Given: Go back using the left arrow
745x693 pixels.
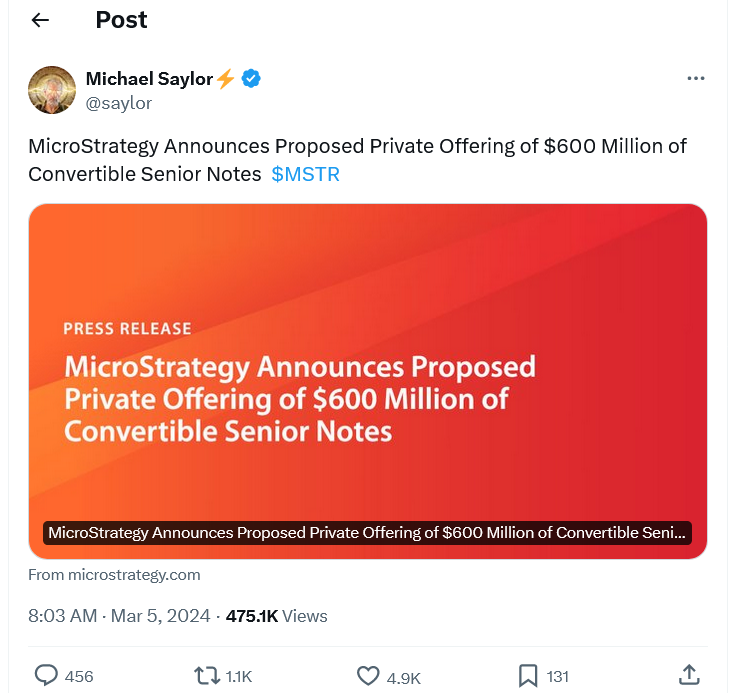Looking at the screenshot, I should click(x=40, y=20).
